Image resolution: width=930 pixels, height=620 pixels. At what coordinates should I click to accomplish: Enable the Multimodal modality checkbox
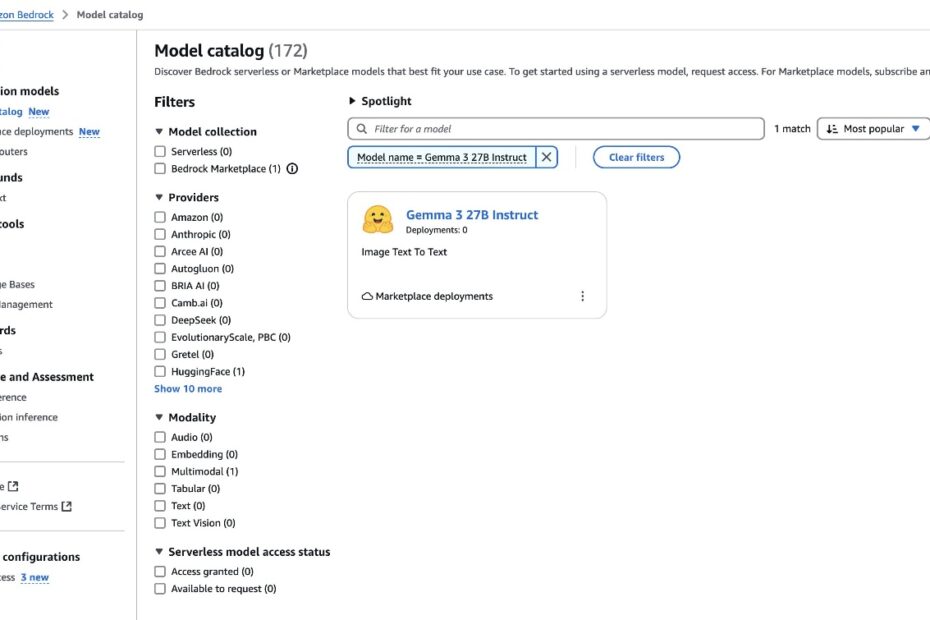pyautogui.click(x=160, y=471)
